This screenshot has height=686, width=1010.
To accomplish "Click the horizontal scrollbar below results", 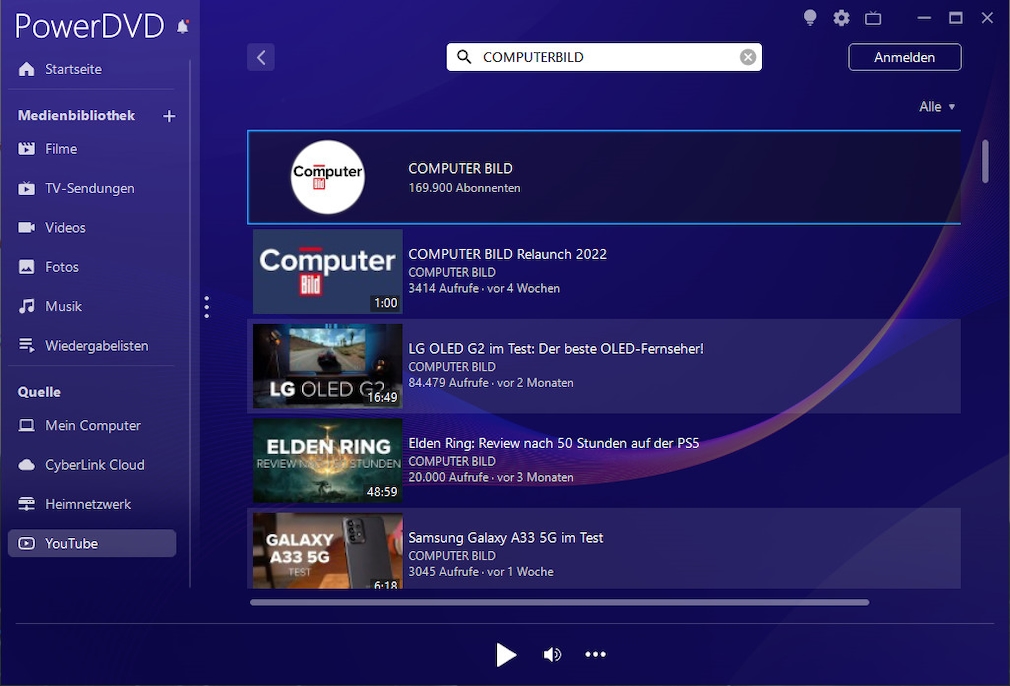I will pos(559,602).
